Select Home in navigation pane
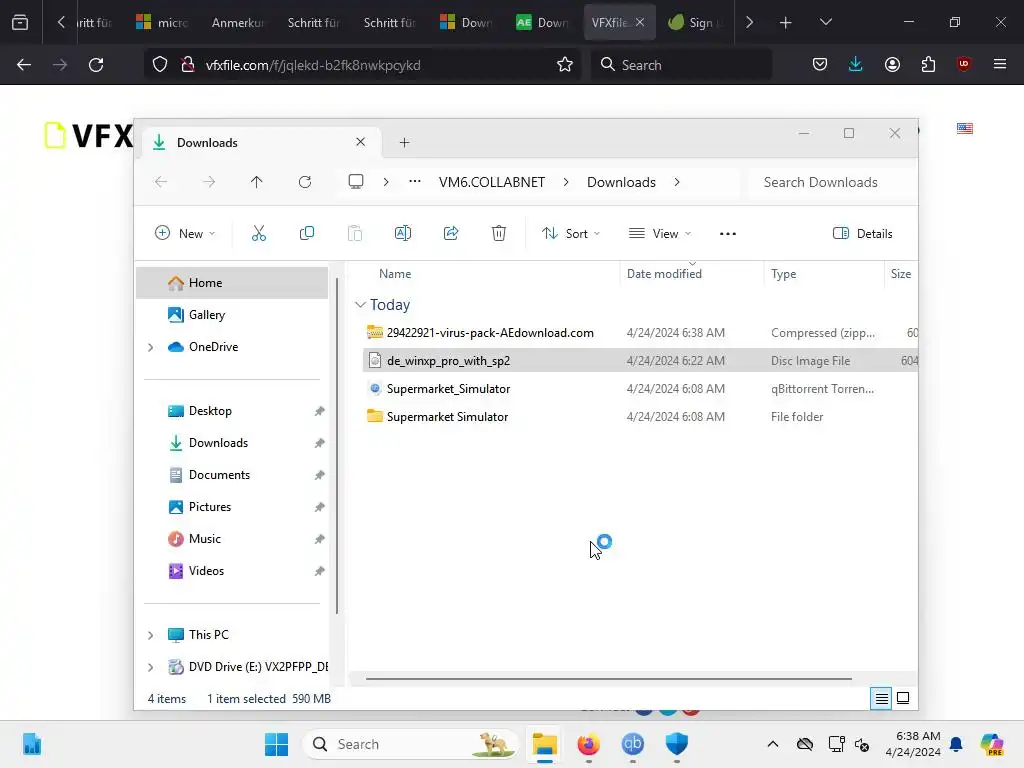This screenshot has height=768, width=1024. [x=232, y=283]
